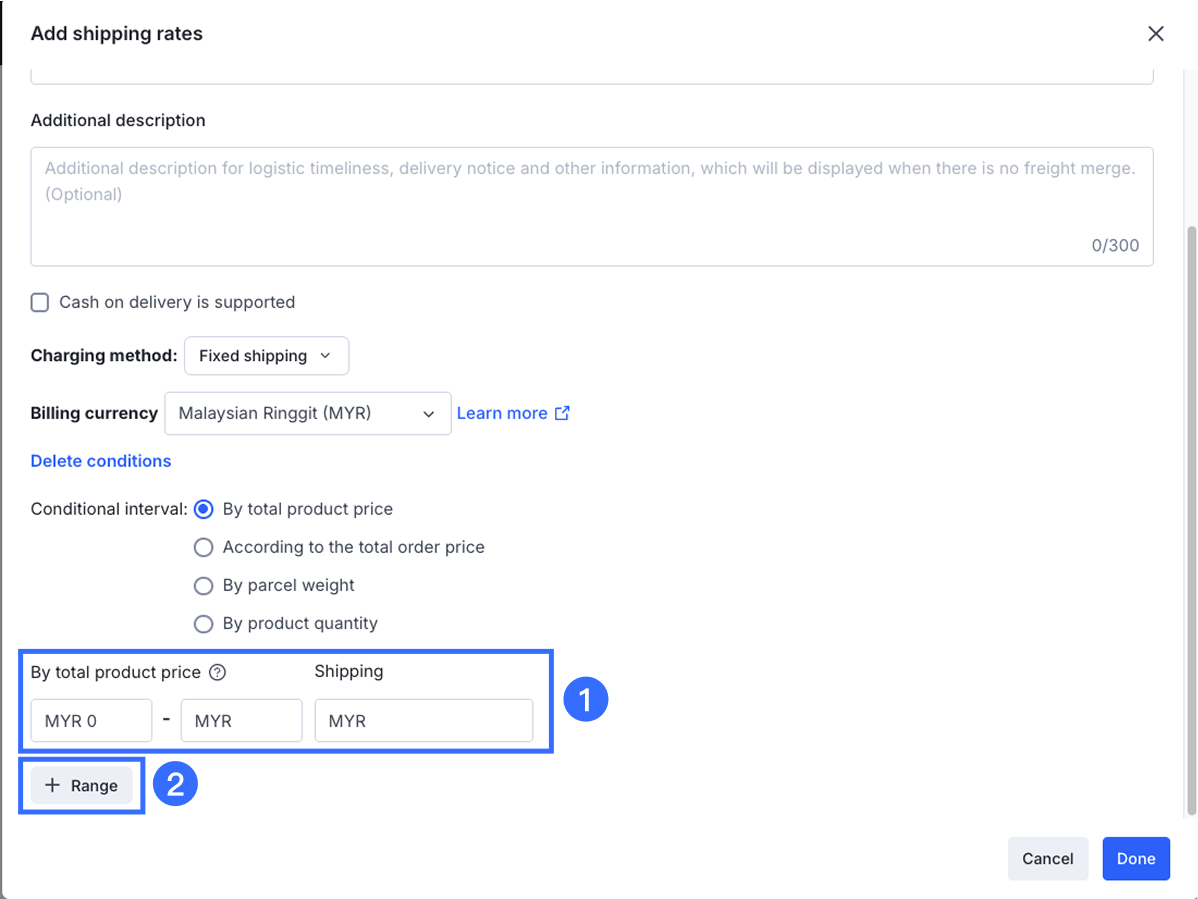Focus the MYR 0 minimum price field
This screenshot has height=899, width=1198.
[x=91, y=721]
